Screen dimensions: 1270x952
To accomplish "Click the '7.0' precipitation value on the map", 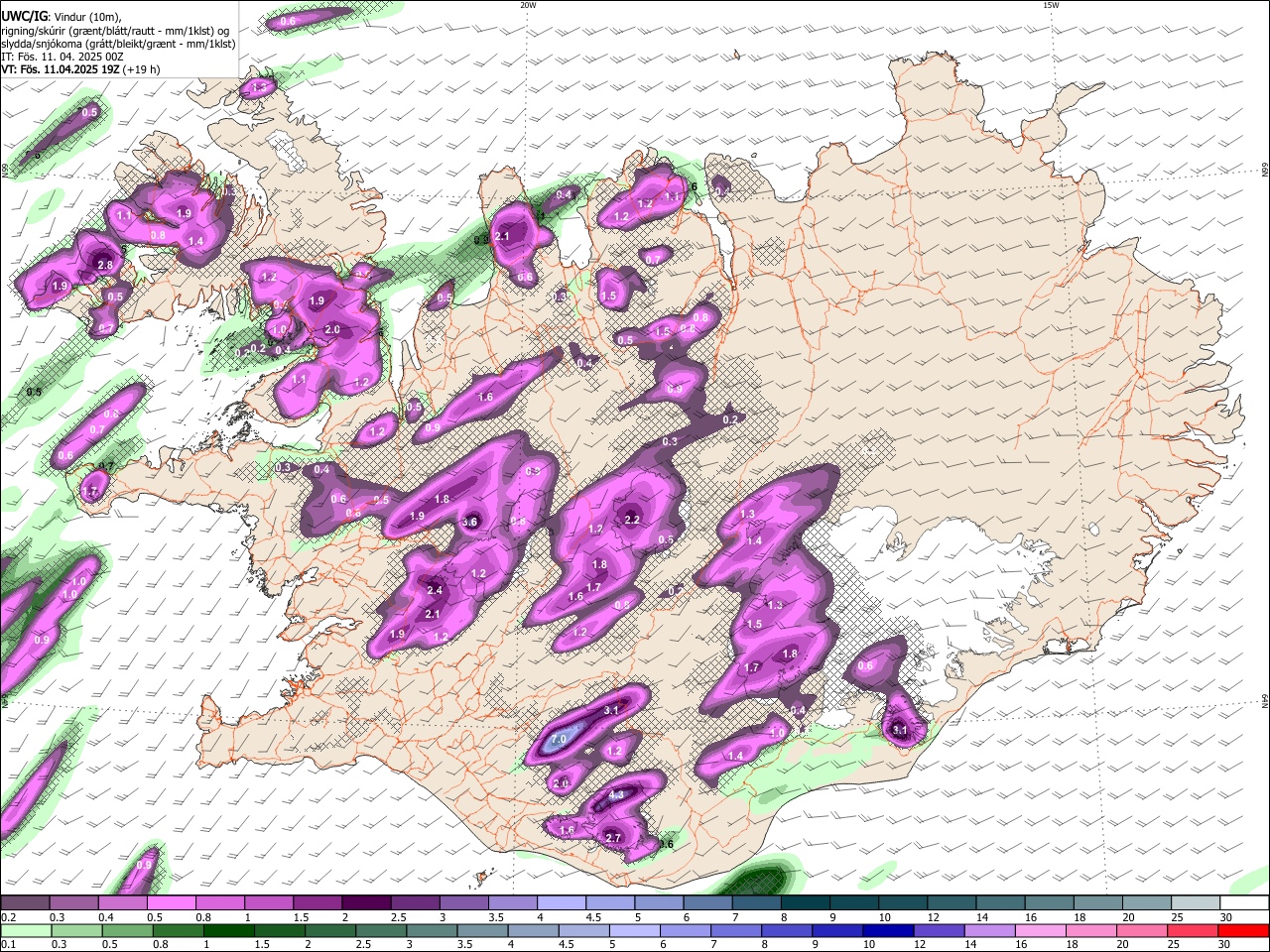I will tap(559, 740).
